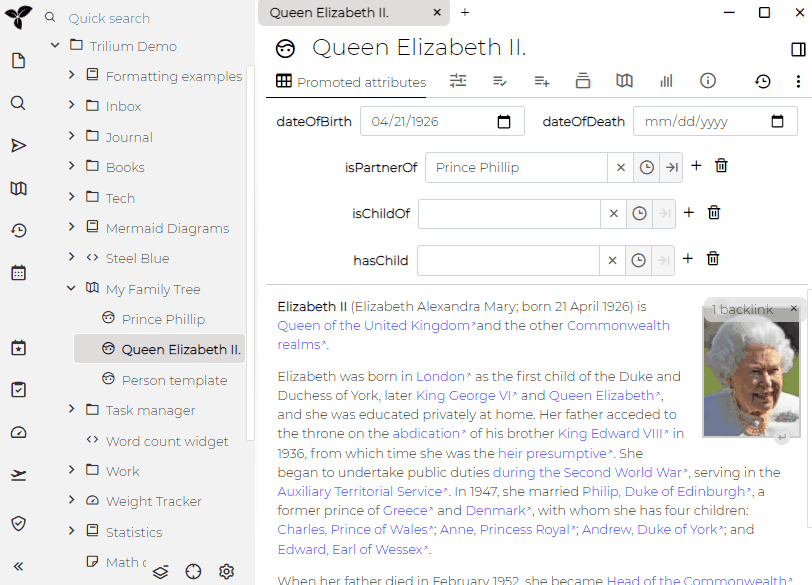Collapse the Trilium Demo folder
Screen dimensions: 812x585
point(55,45)
